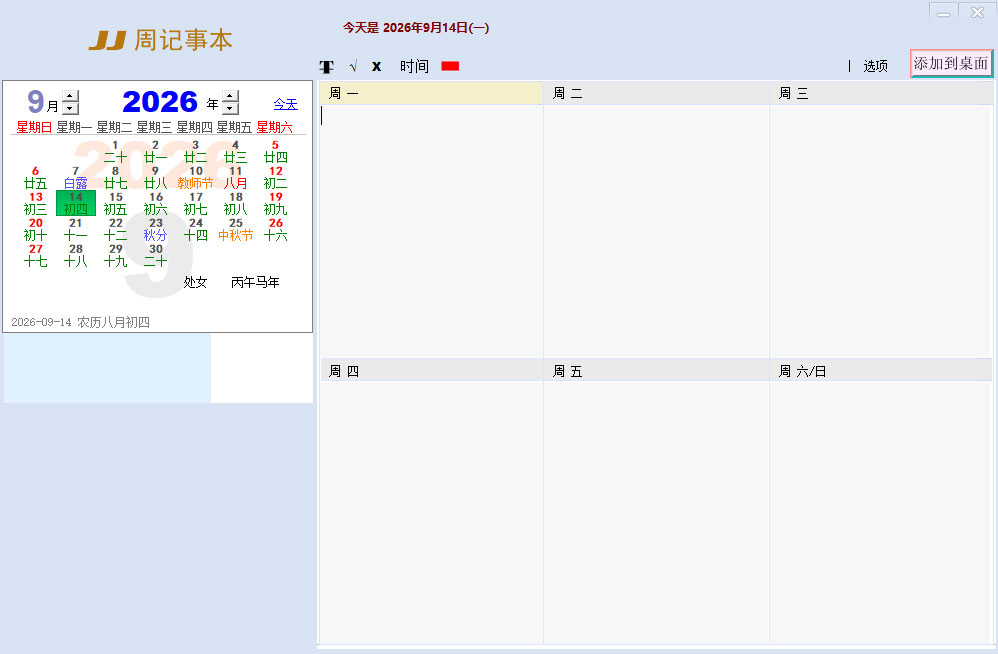Click the JJ 周记事本 logo
The width and height of the screenshot is (998, 654).
point(160,40)
